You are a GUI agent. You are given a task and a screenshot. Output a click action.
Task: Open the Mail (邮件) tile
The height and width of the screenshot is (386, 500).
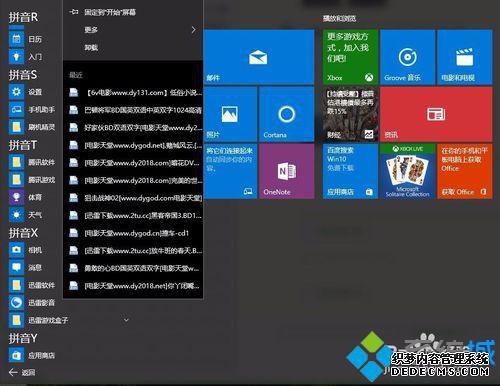(x=259, y=57)
